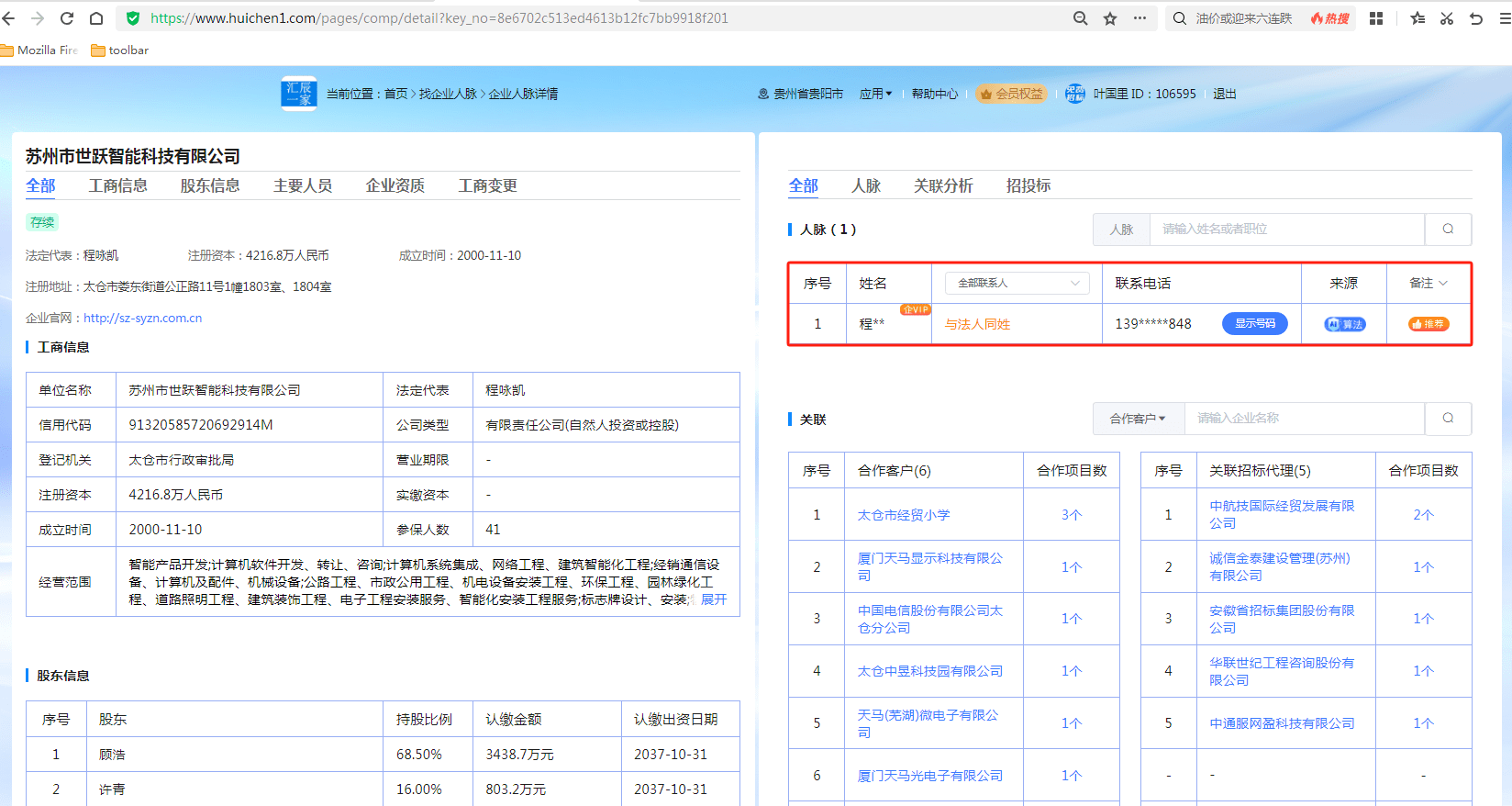The height and width of the screenshot is (806, 1512).
Task: Click the undo arrow icon in the browser toolbar
Action: (x=1476, y=18)
